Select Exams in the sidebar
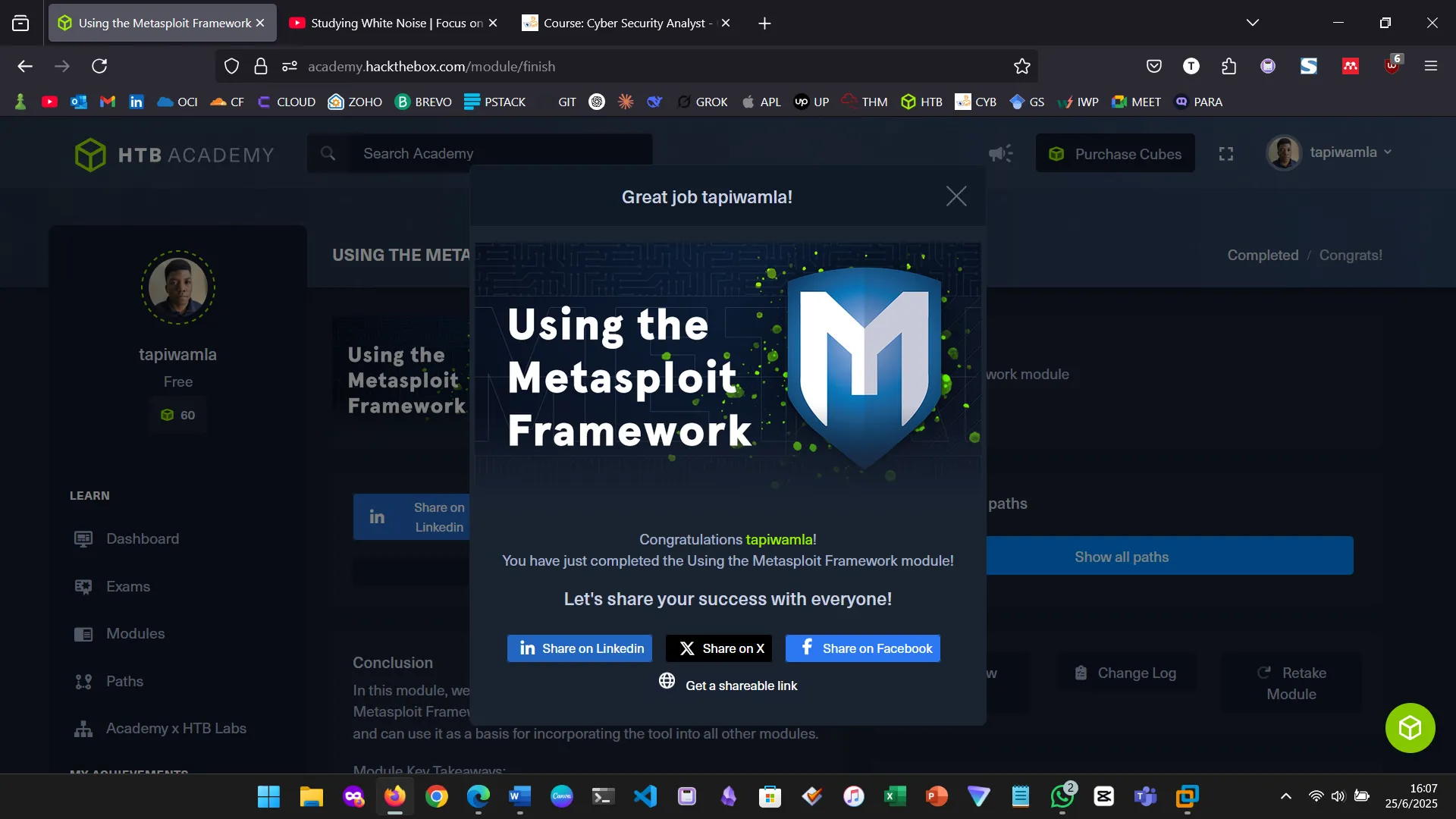 (x=127, y=586)
